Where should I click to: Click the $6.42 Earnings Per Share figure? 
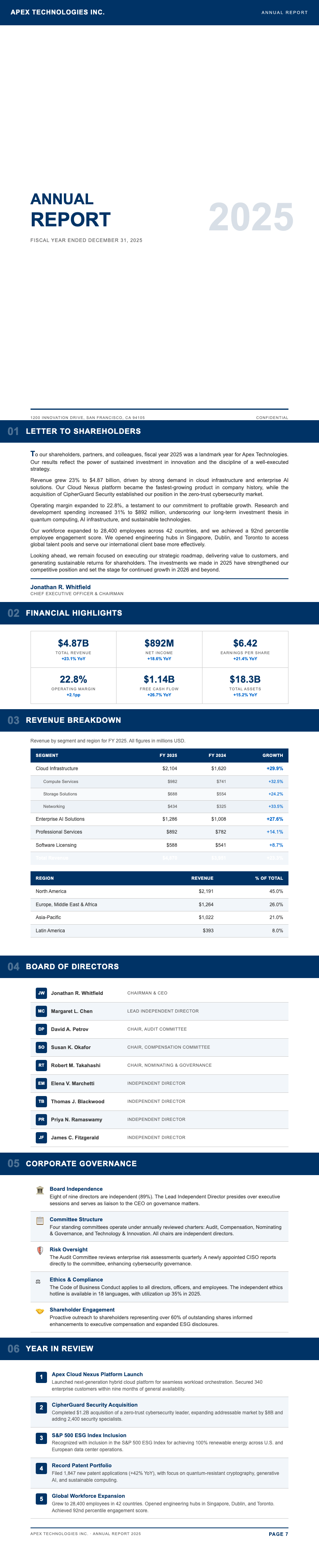(245, 643)
